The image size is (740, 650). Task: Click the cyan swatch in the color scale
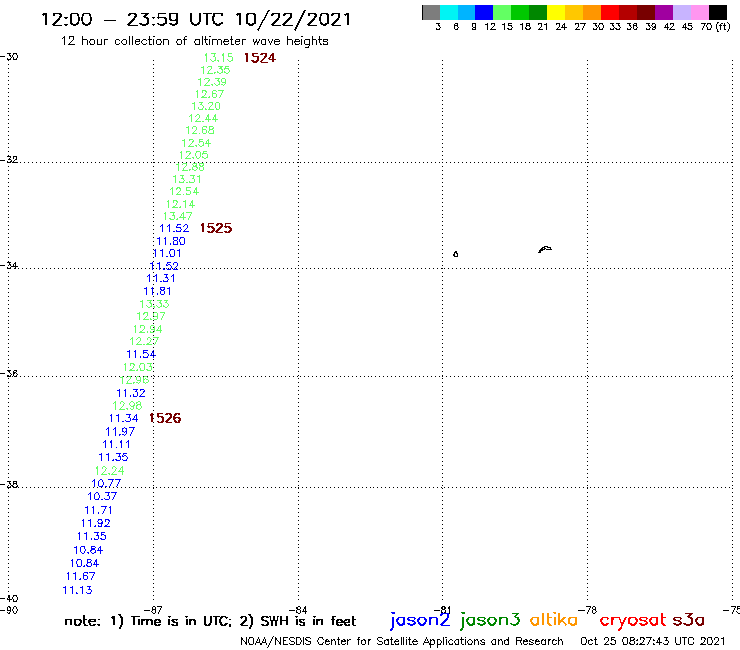point(449,12)
